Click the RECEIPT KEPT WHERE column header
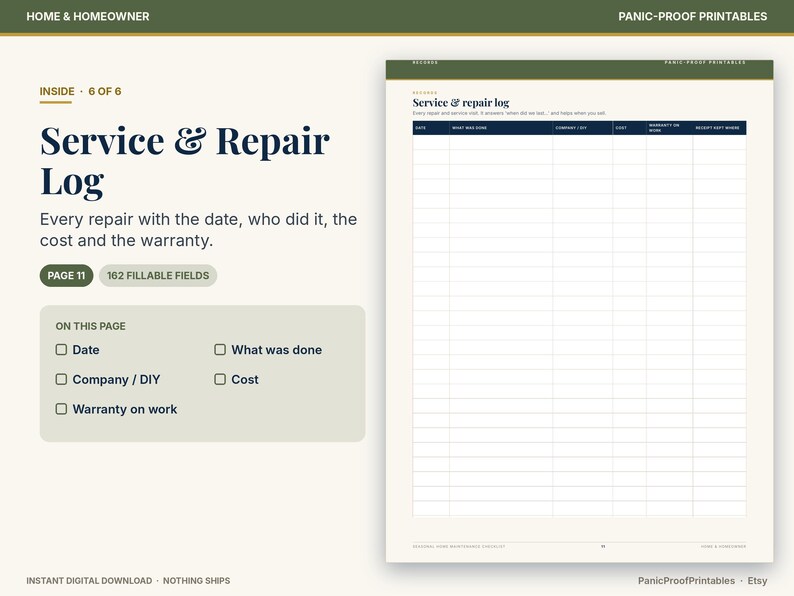 coord(717,128)
